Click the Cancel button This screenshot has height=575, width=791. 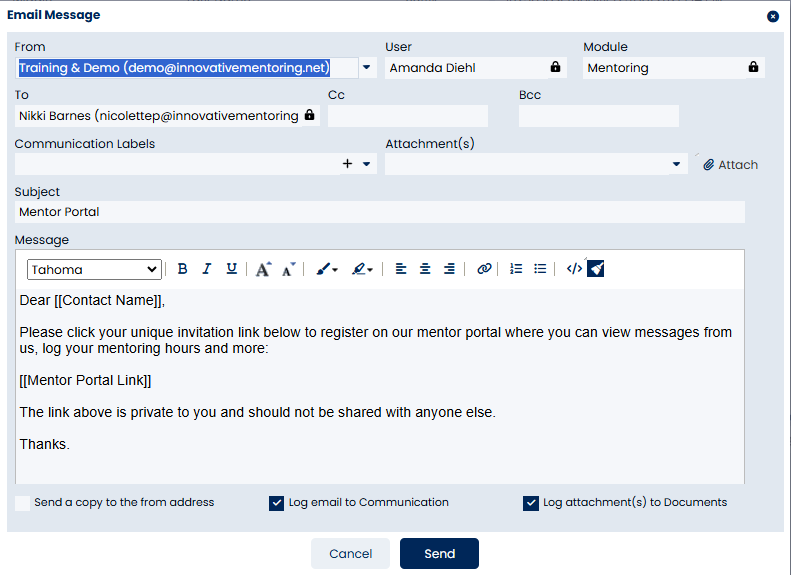coord(351,553)
